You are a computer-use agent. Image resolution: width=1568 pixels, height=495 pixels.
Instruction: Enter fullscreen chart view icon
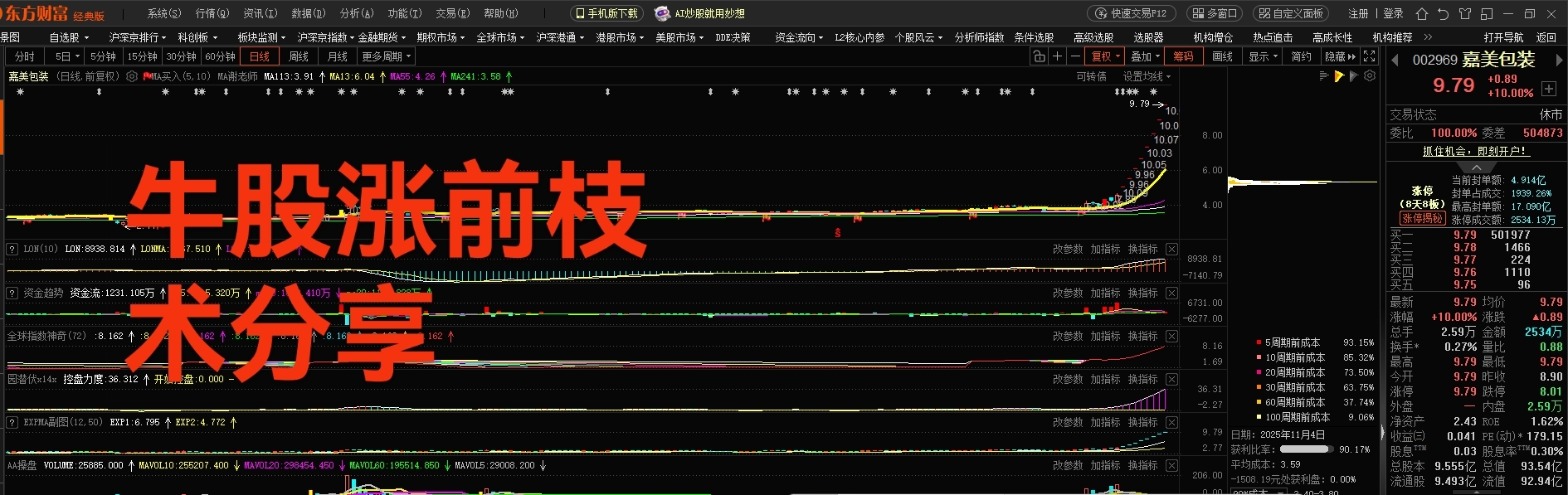coord(1369,56)
